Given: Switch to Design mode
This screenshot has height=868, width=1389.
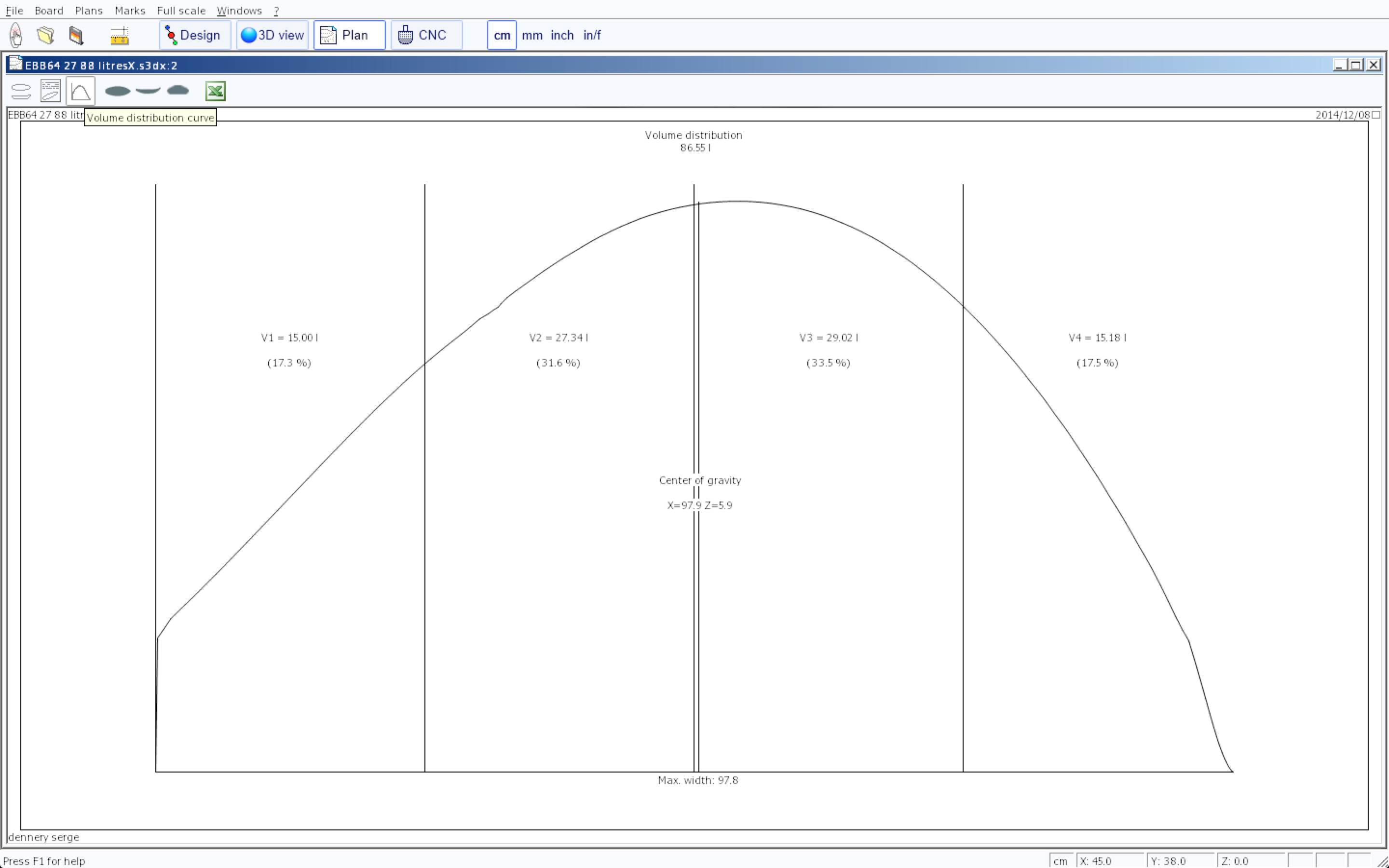Looking at the screenshot, I should [194, 35].
